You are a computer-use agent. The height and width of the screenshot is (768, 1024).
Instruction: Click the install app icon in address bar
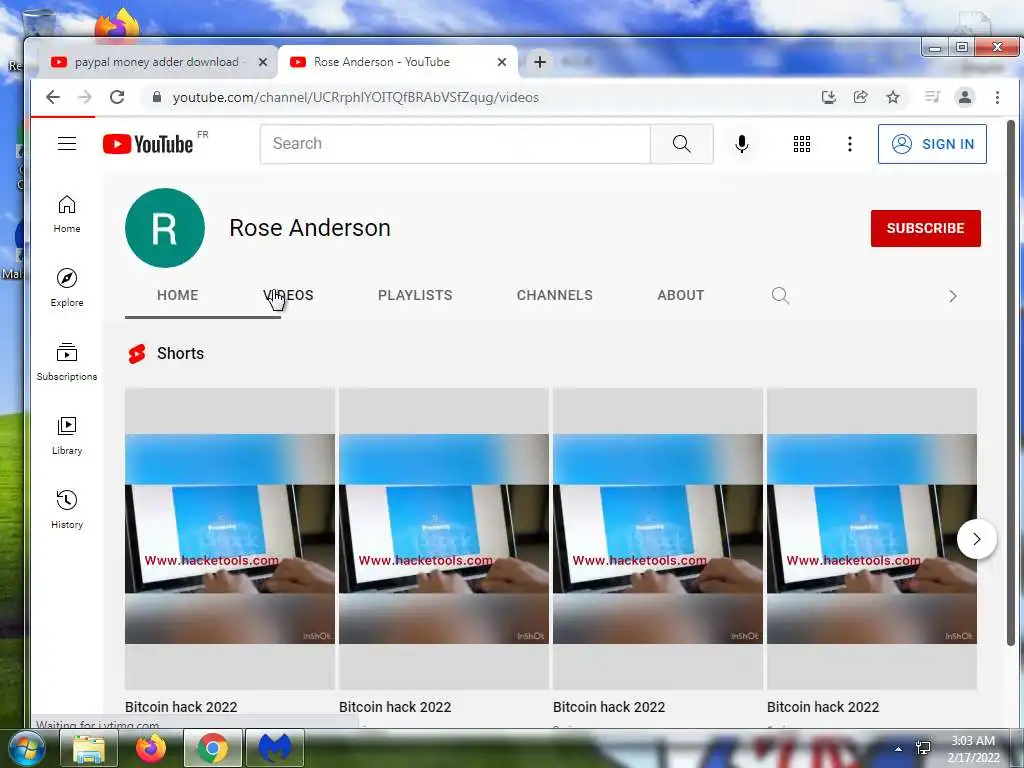pos(829,97)
